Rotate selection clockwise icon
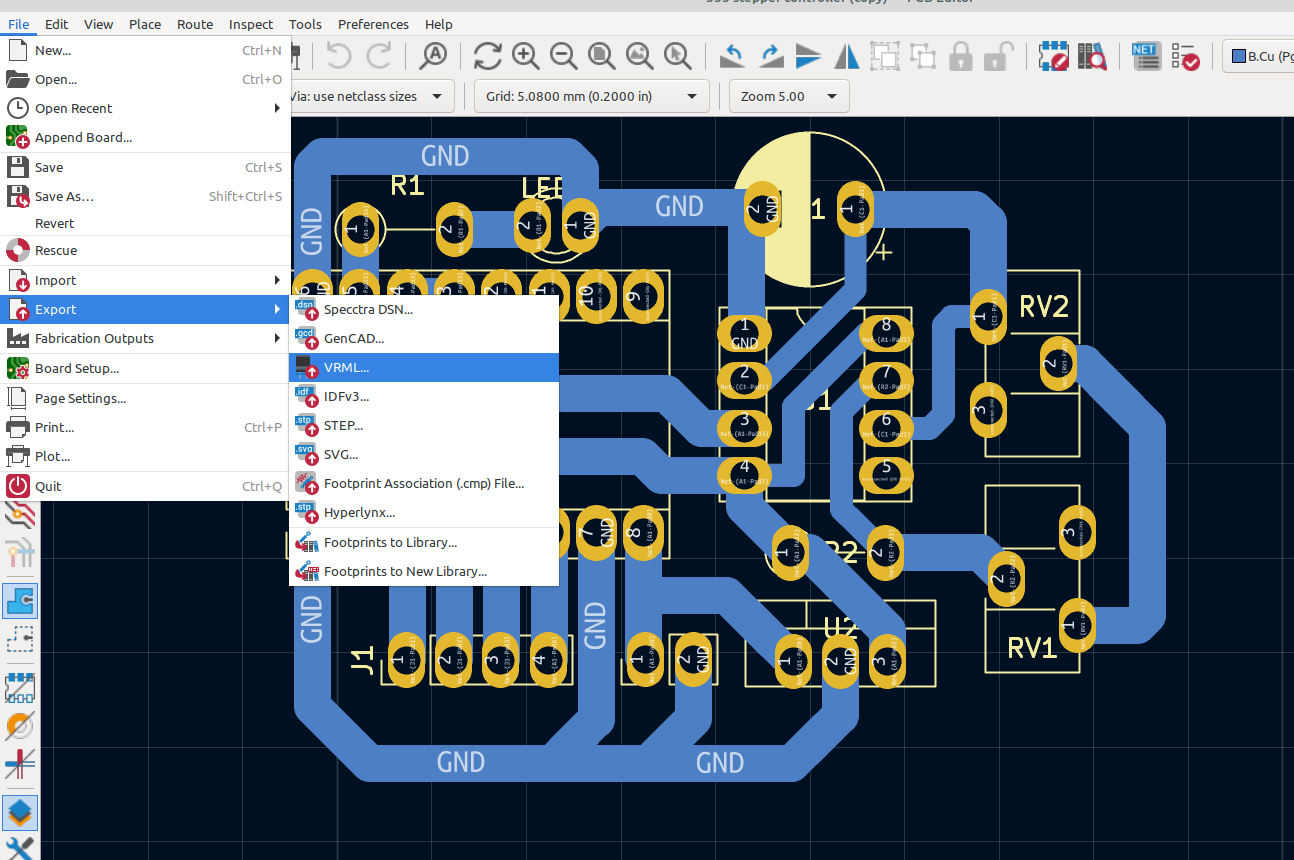Image resolution: width=1294 pixels, height=860 pixels. click(770, 56)
